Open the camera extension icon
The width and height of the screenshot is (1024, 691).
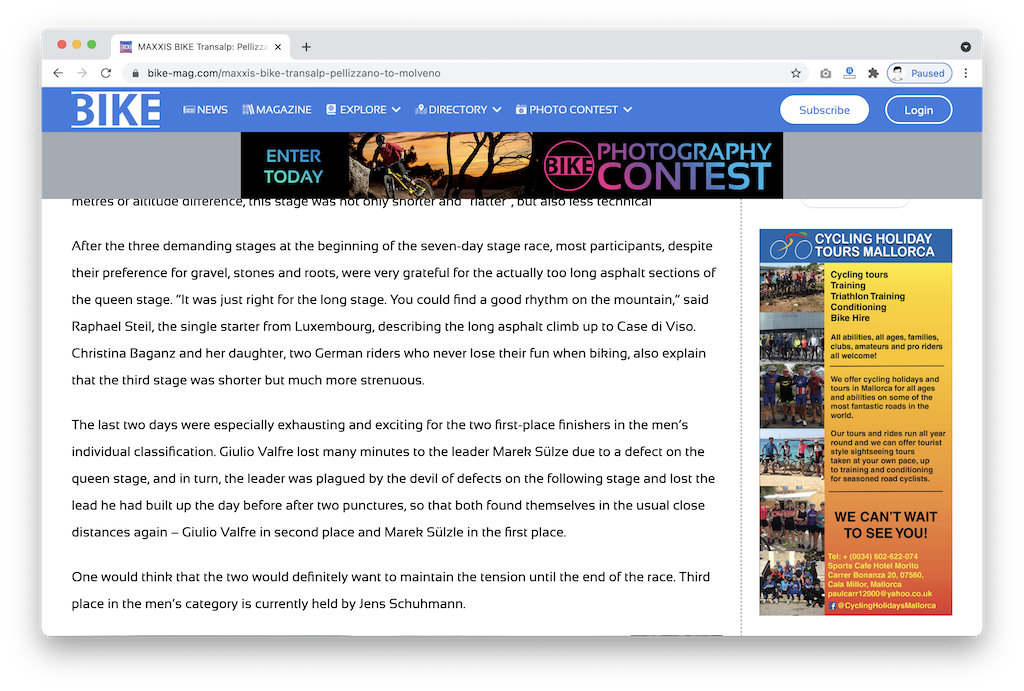pyautogui.click(x=825, y=73)
